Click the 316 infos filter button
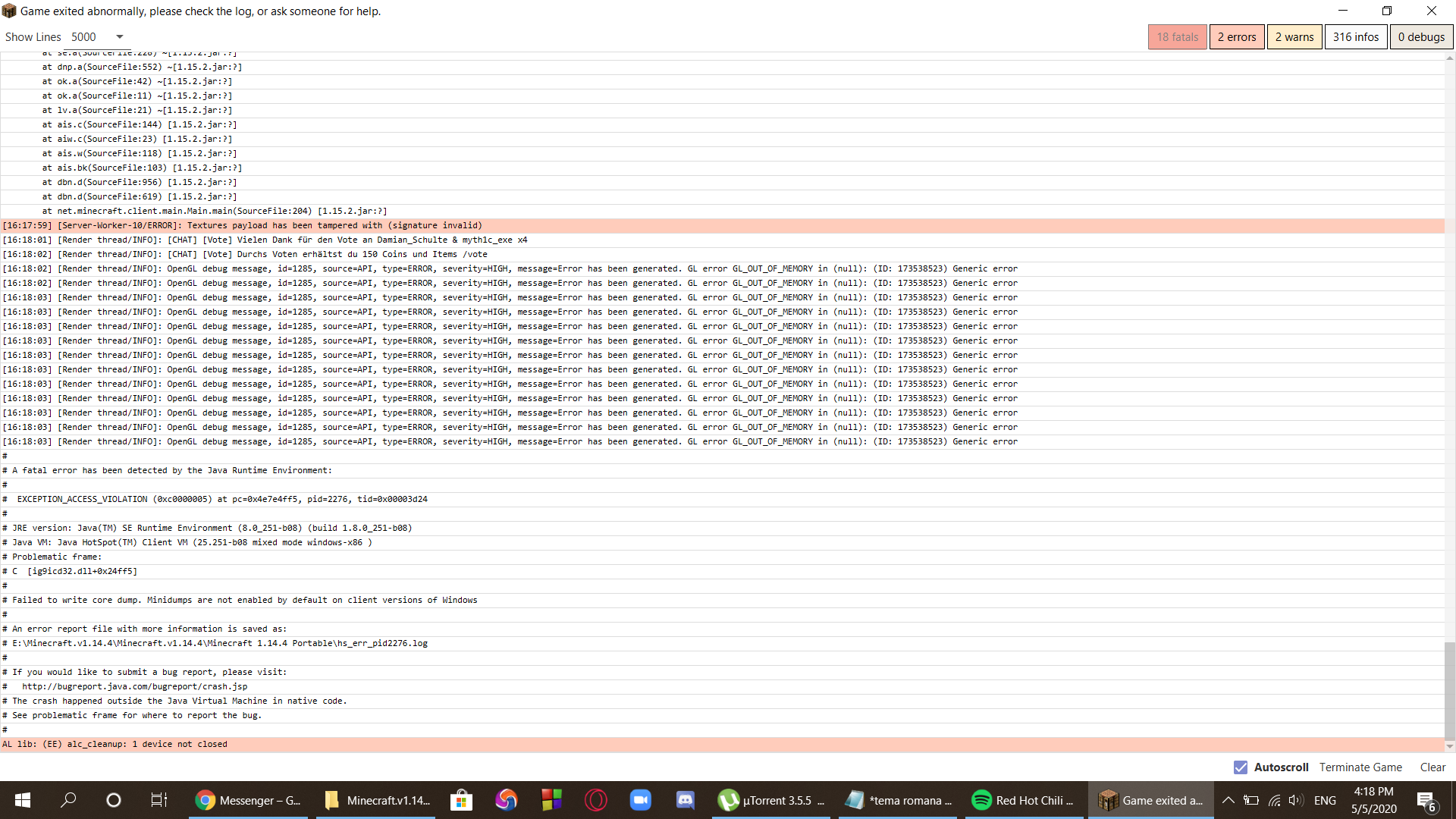The image size is (1456, 819). tap(1356, 37)
